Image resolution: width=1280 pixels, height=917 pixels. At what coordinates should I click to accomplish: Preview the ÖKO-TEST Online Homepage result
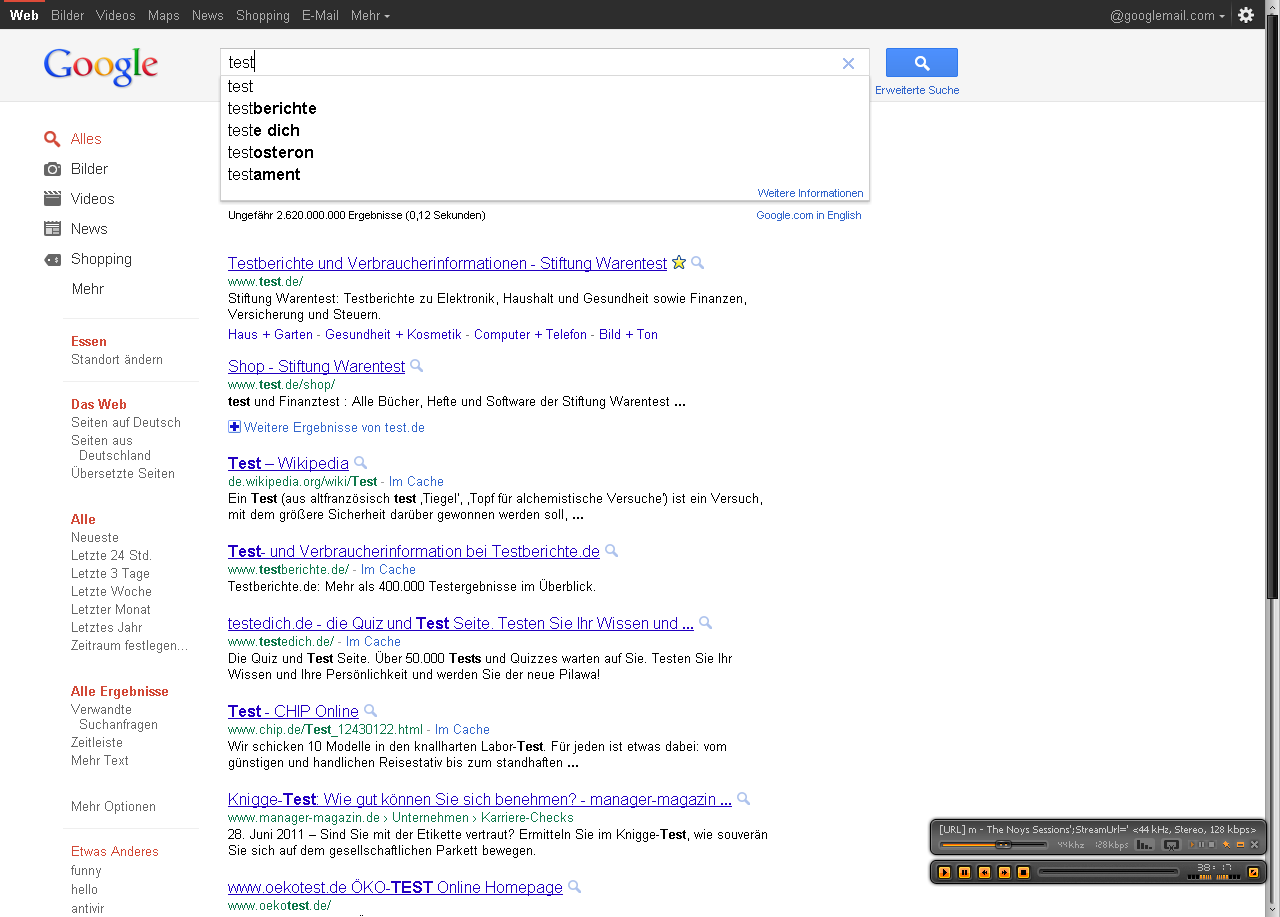pos(575,887)
